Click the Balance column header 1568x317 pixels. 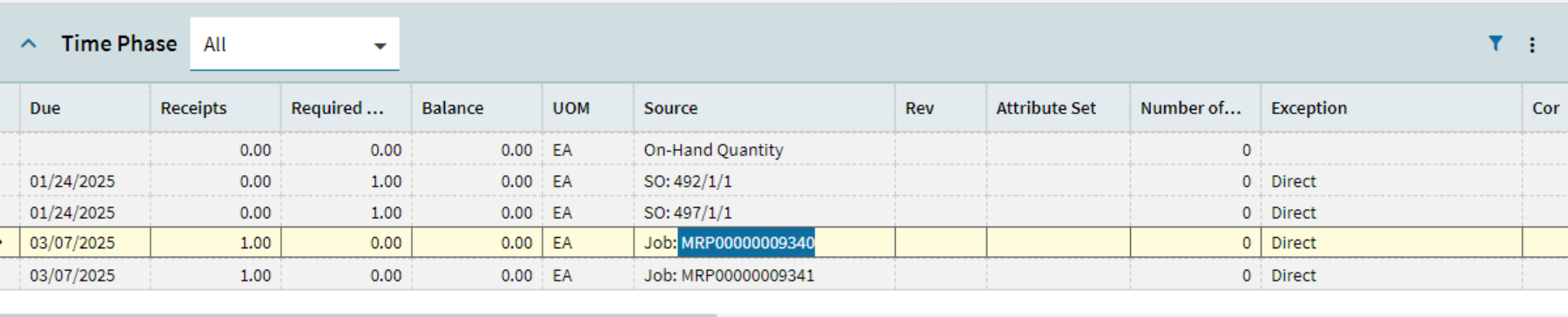tap(476, 108)
